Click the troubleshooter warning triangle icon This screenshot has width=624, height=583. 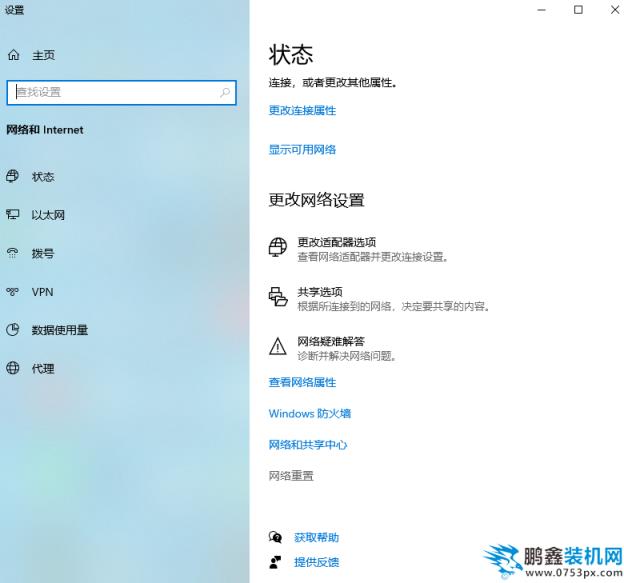[277, 346]
